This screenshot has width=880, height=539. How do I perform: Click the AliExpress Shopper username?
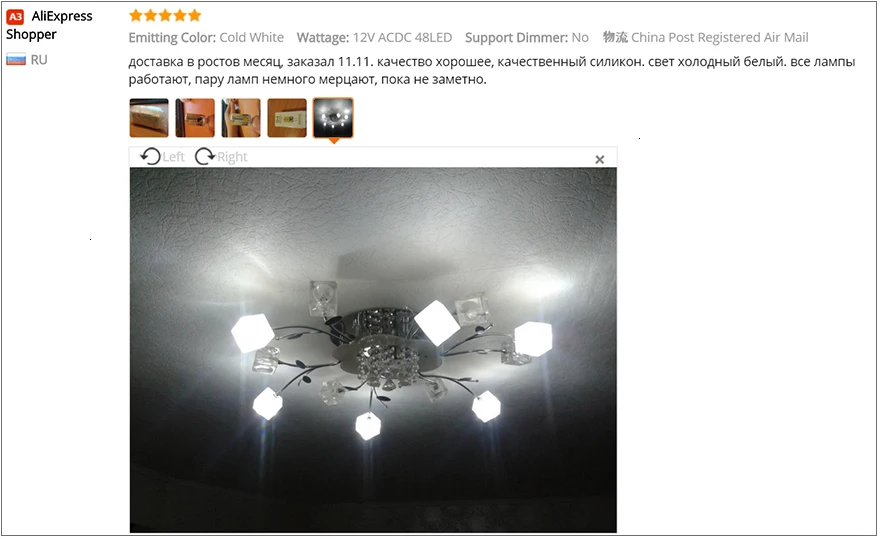pyautogui.click(x=49, y=25)
